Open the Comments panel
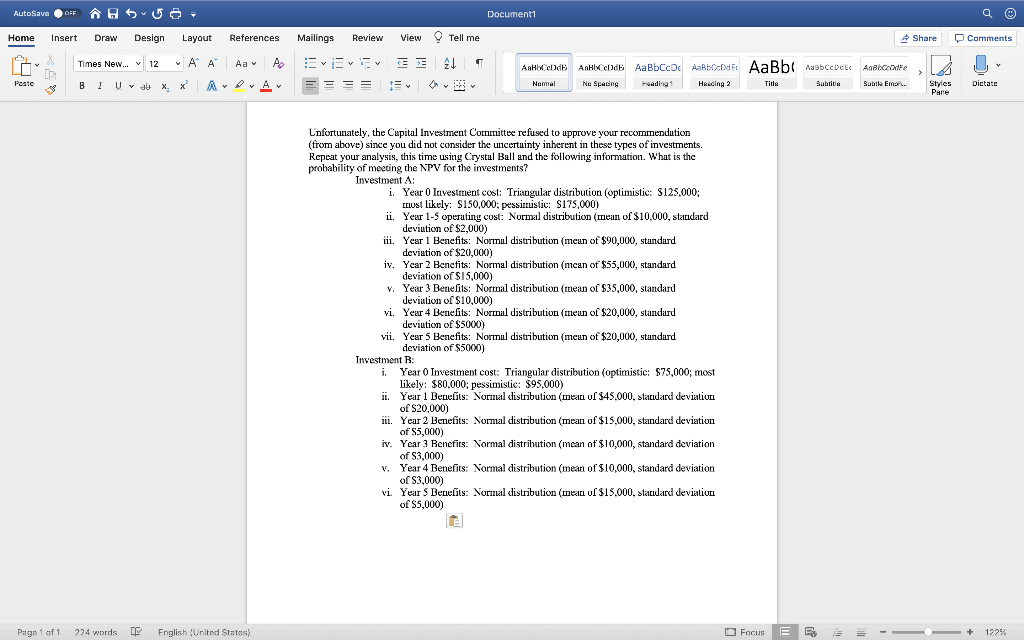1024x640 pixels. pyautogui.click(x=982, y=37)
